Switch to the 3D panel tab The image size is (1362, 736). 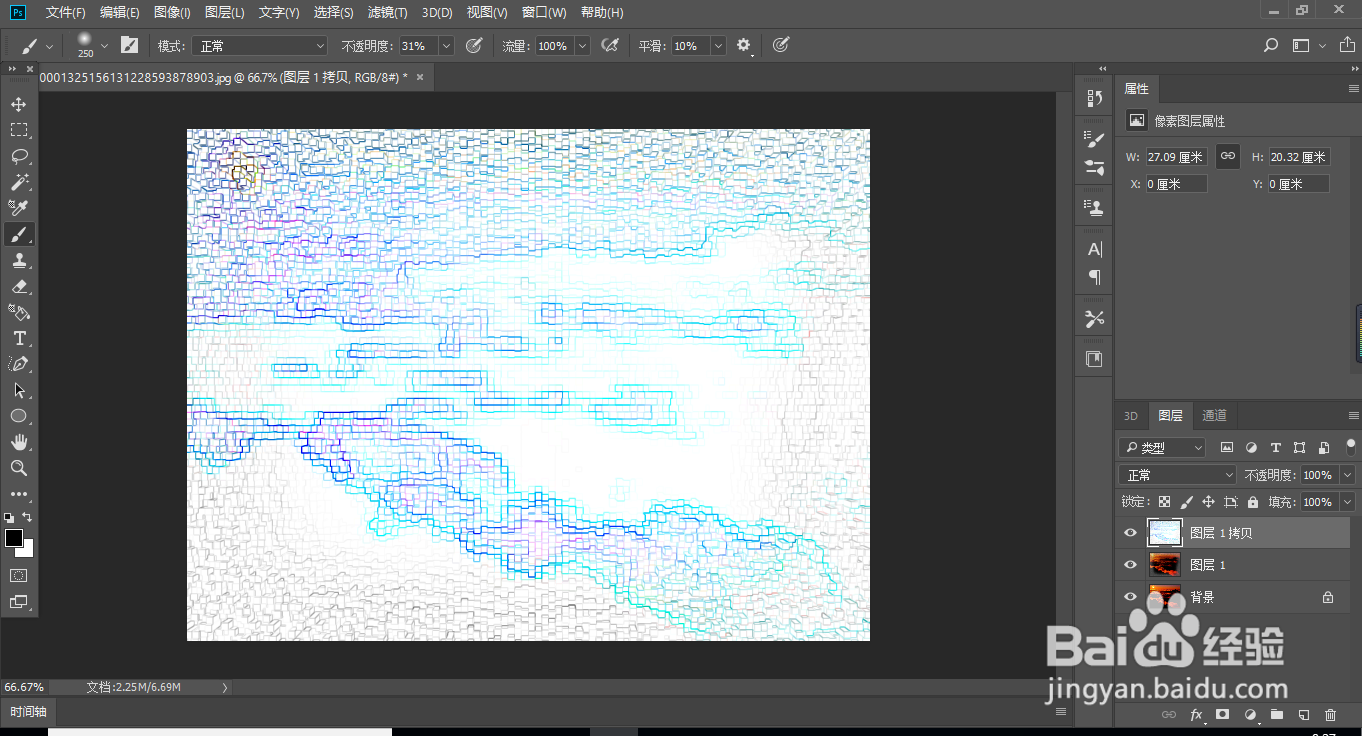point(1131,416)
